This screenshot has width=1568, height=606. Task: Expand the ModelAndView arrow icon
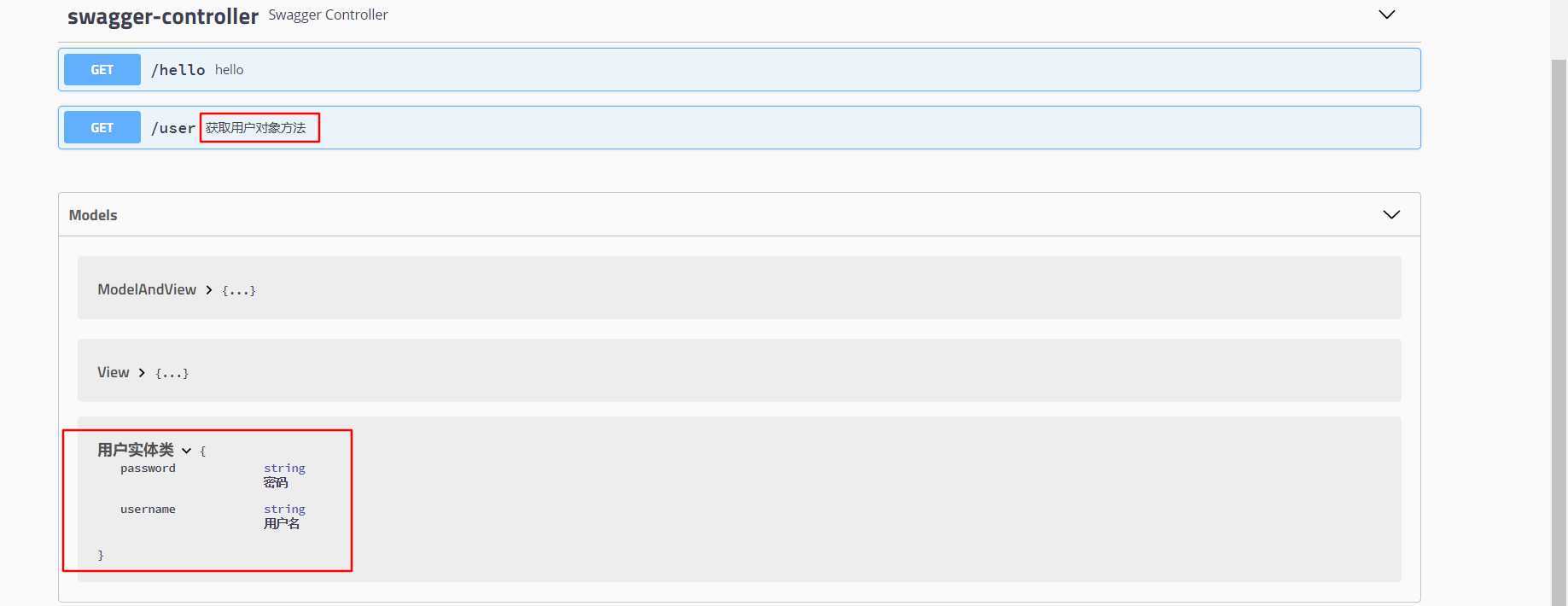tap(208, 290)
